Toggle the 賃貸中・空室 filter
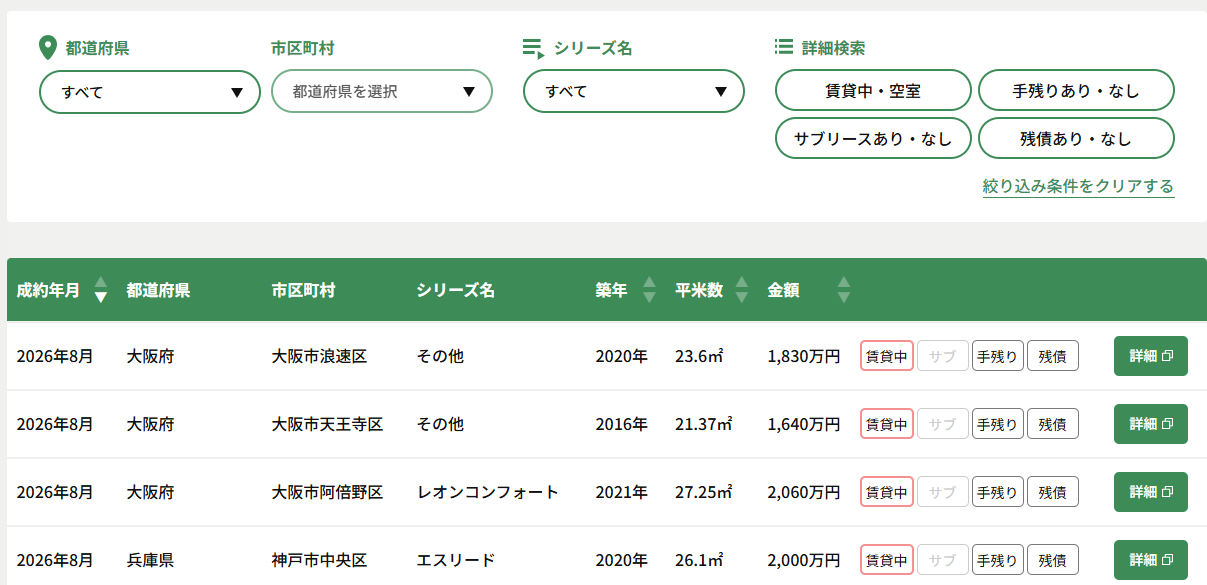The image size is (1207, 585). [x=873, y=90]
